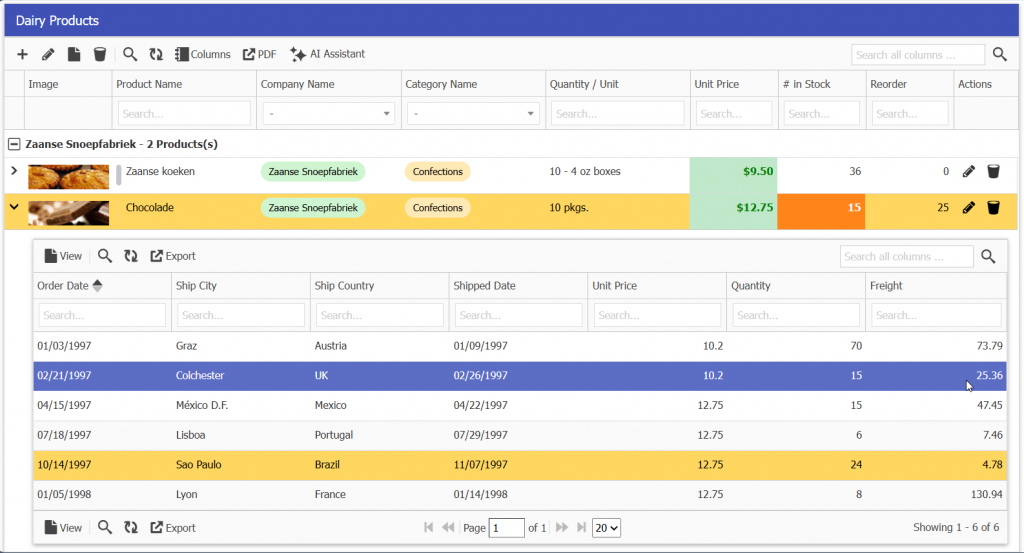This screenshot has height=553, width=1024.
Task: Click the magnifier beside the top search box
Action: [x=1000, y=54]
